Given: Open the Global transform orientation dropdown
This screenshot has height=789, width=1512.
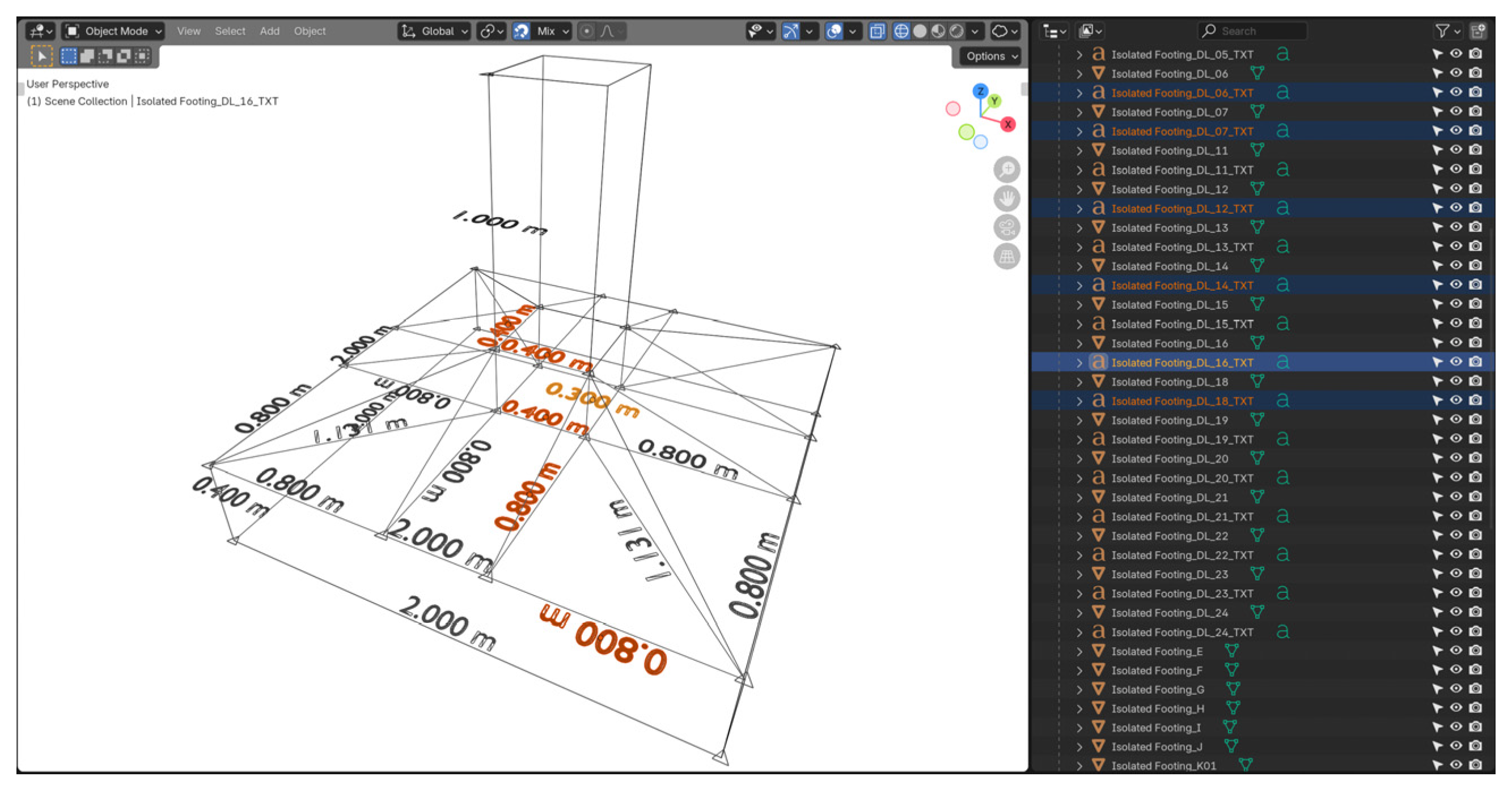Looking at the screenshot, I should (x=435, y=31).
